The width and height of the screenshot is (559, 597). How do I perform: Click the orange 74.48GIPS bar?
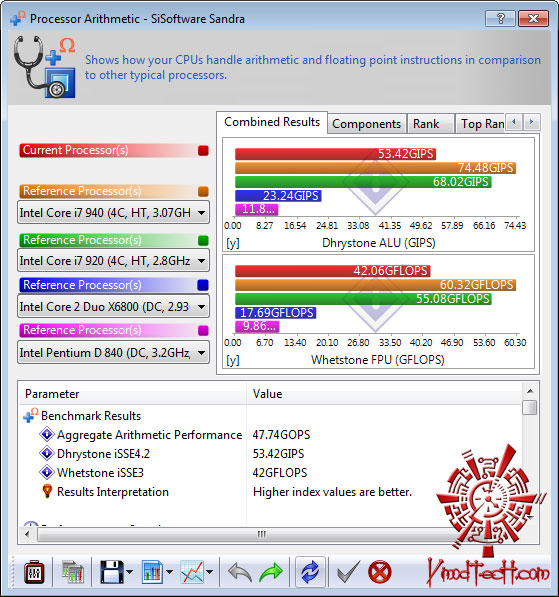click(x=375, y=168)
